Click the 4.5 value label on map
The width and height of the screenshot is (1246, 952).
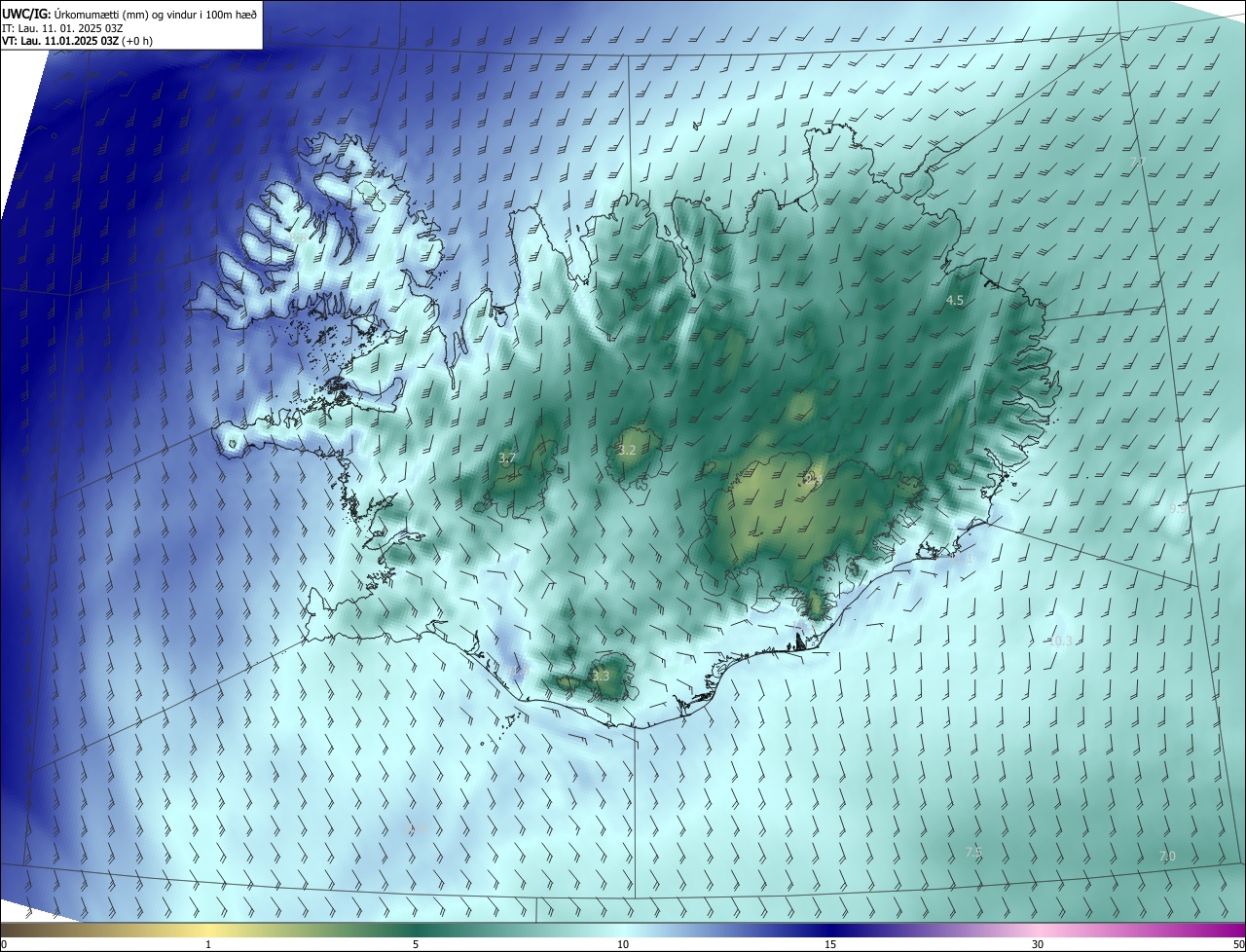pos(955,301)
